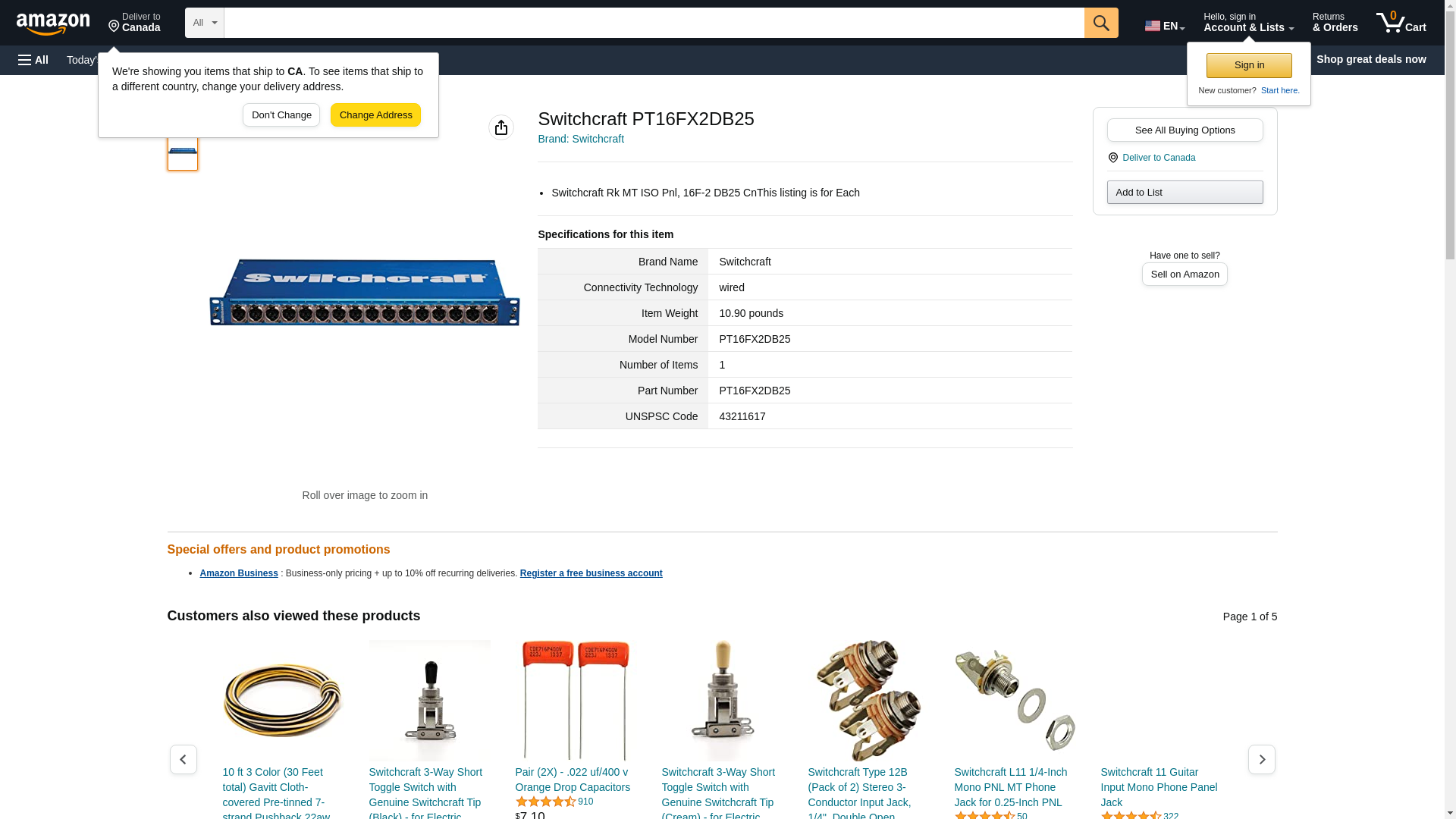Viewport: 1456px width, 819px height.
Task: Expand the Account & Lists menu
Action: coord(1248,22)
